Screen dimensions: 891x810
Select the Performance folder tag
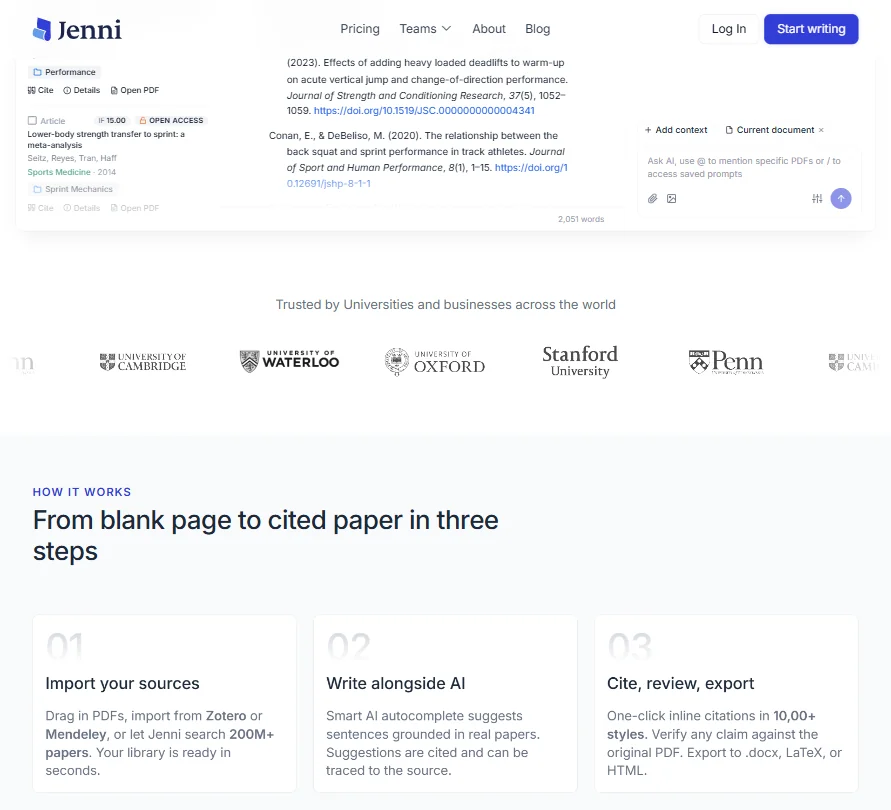[64, 72]
